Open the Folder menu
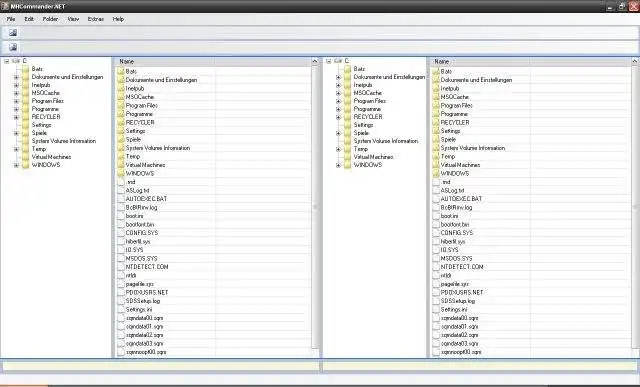Screen dimensions: 640x387 coord(50,19)
